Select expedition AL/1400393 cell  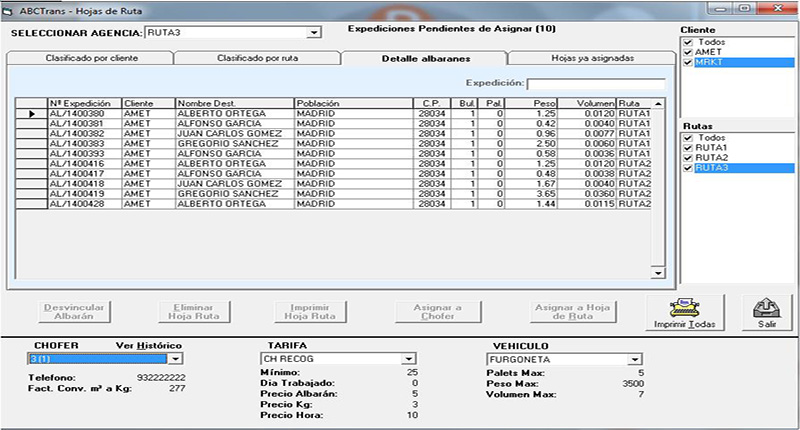point(85,154)
